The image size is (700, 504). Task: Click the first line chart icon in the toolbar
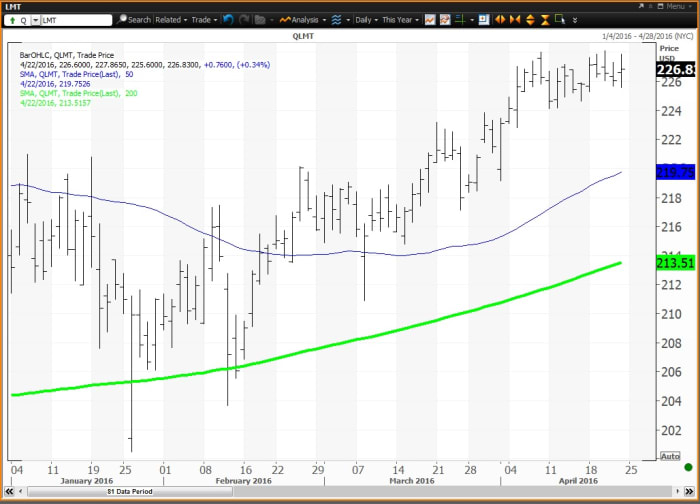tap(430, 20)
